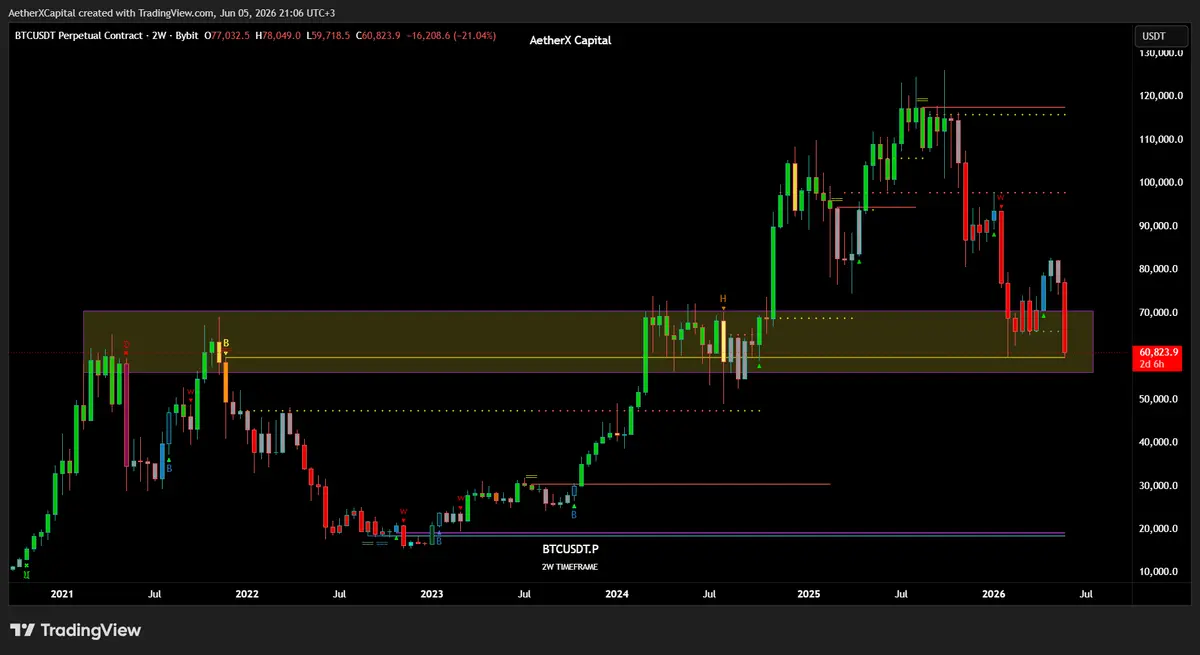Click the open value O77,032.5
The height and width of the screenshot is (655, 1200).
pyautogui.click(x=229, y=36)
